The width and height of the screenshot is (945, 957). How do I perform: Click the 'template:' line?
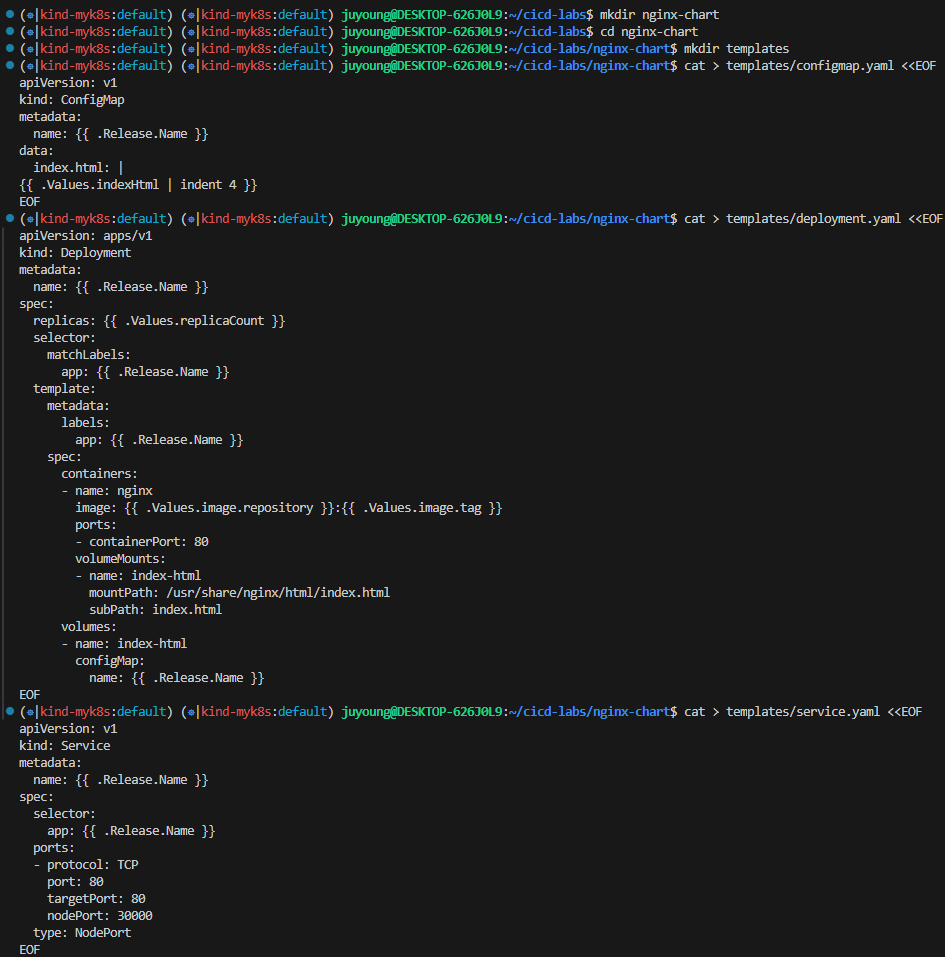point(64,389)
